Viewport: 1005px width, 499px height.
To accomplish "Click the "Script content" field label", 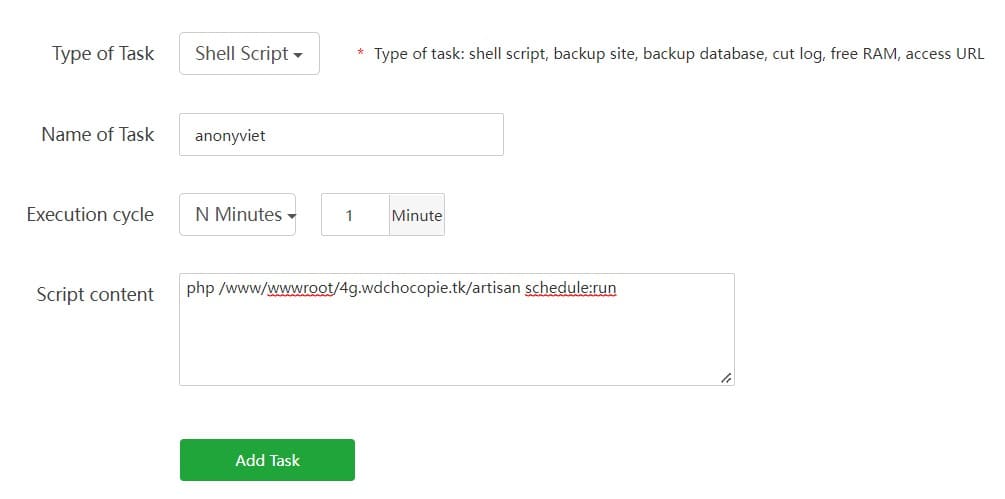I will 95,294.
